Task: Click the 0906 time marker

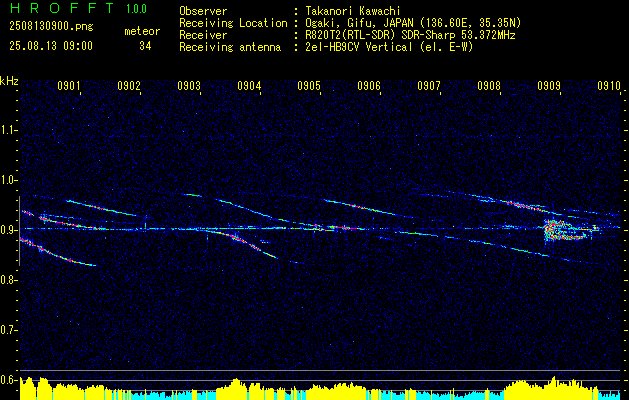Action: point(369,86)
